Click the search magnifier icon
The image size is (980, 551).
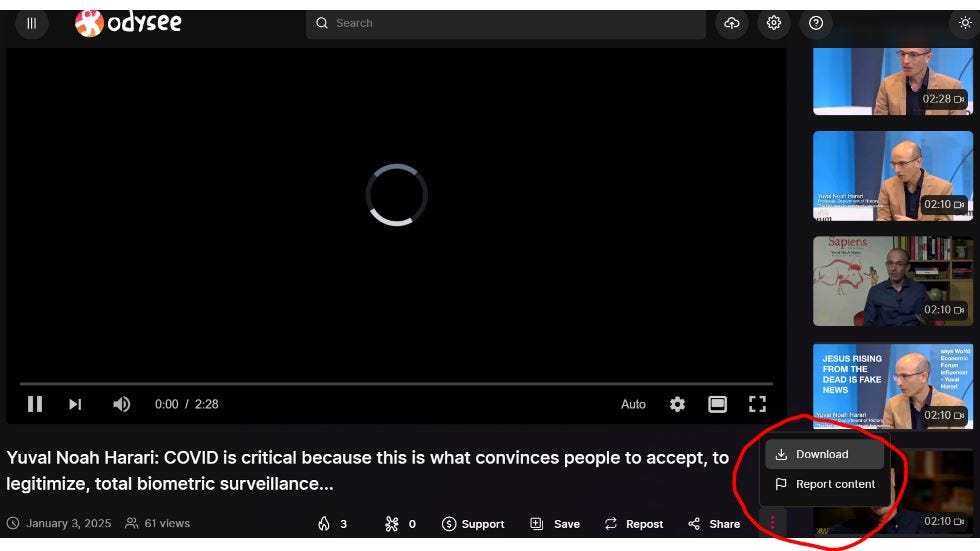click(x=322, y=23)
